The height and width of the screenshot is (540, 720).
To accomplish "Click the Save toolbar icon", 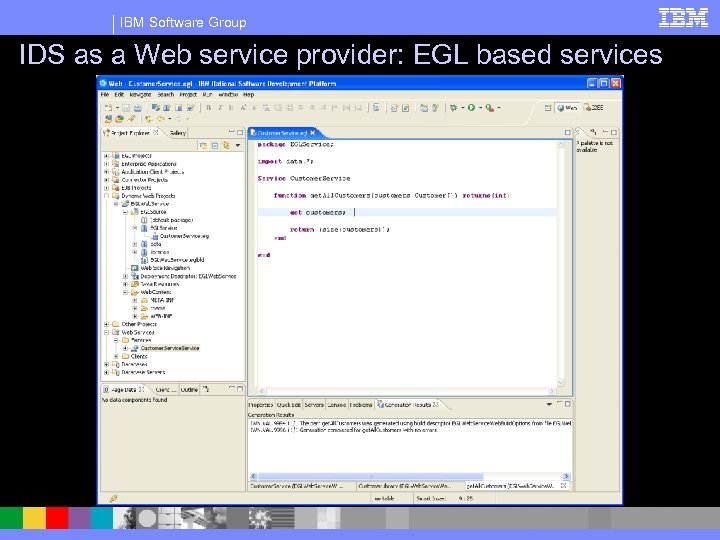I will [x=126, y=108].
